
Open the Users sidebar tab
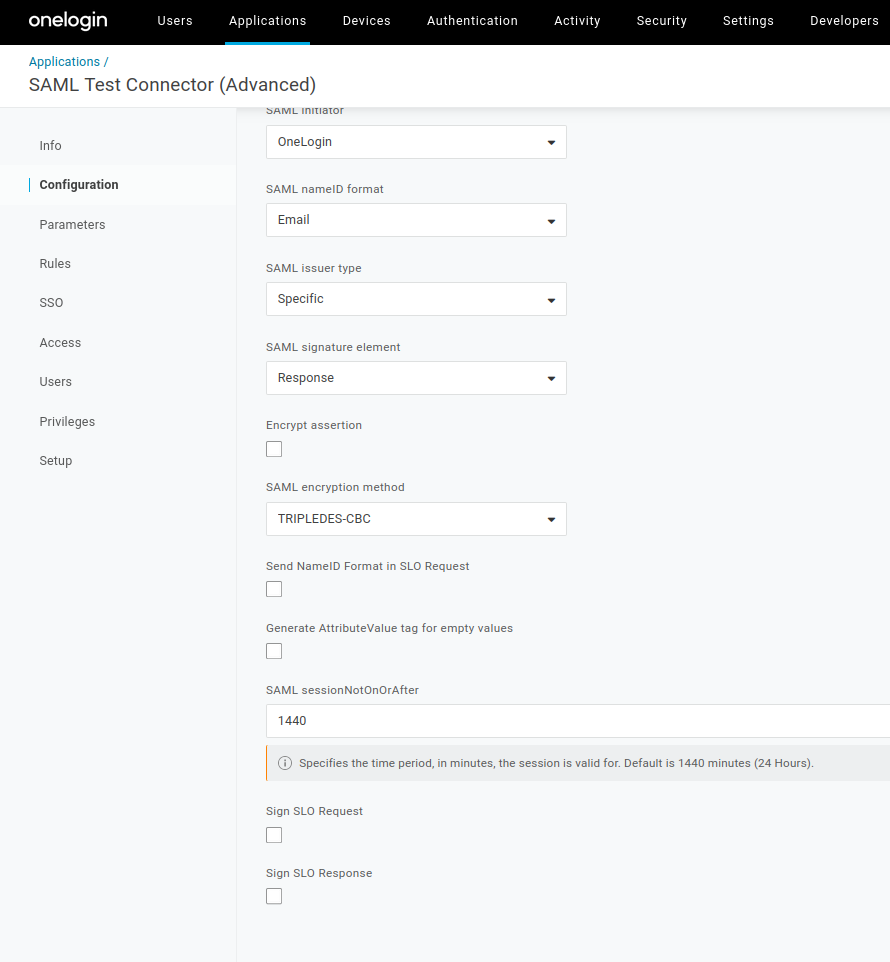(55, 382)
